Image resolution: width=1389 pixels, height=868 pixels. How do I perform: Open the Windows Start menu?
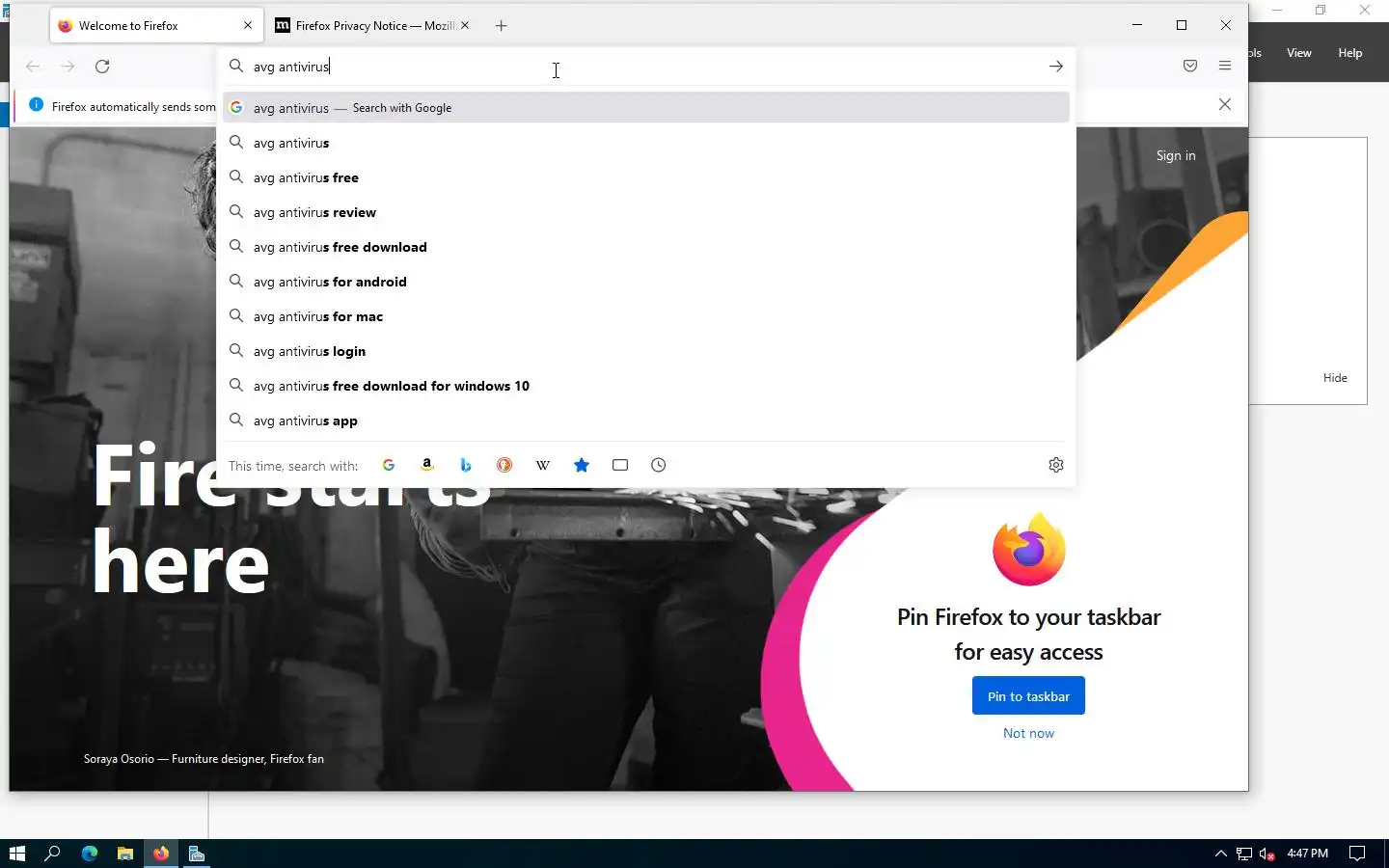tap(16, 854)
